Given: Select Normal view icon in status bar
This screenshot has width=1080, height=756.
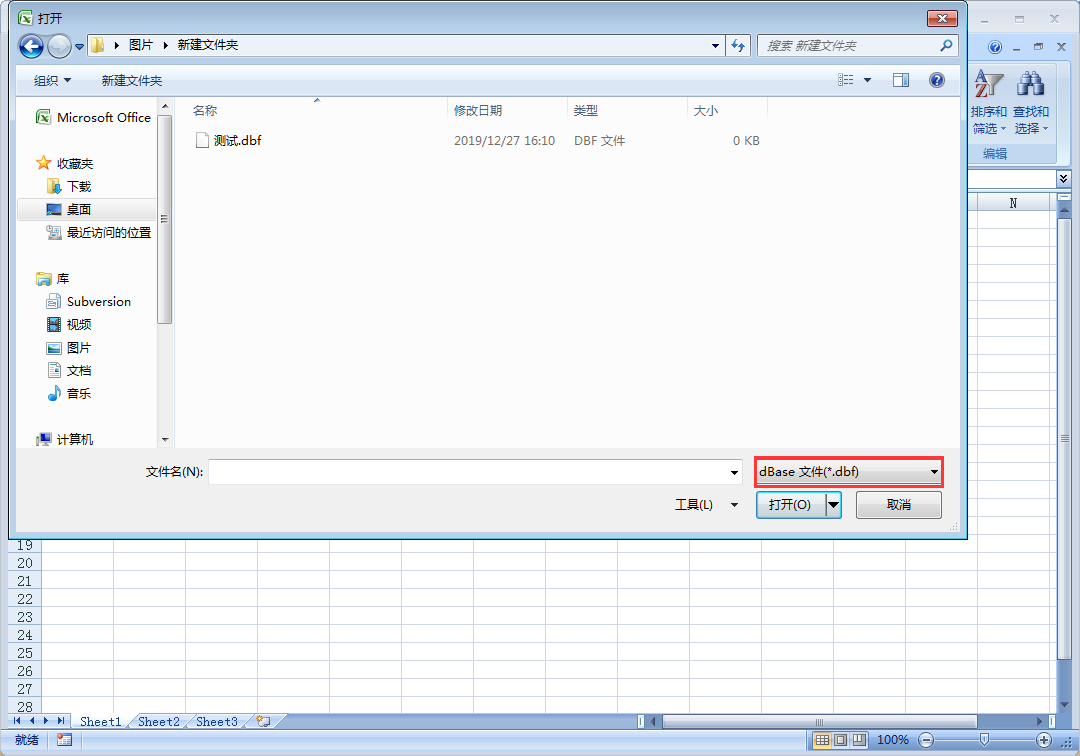Looking at the screenshot, I should tap(823, 740).
